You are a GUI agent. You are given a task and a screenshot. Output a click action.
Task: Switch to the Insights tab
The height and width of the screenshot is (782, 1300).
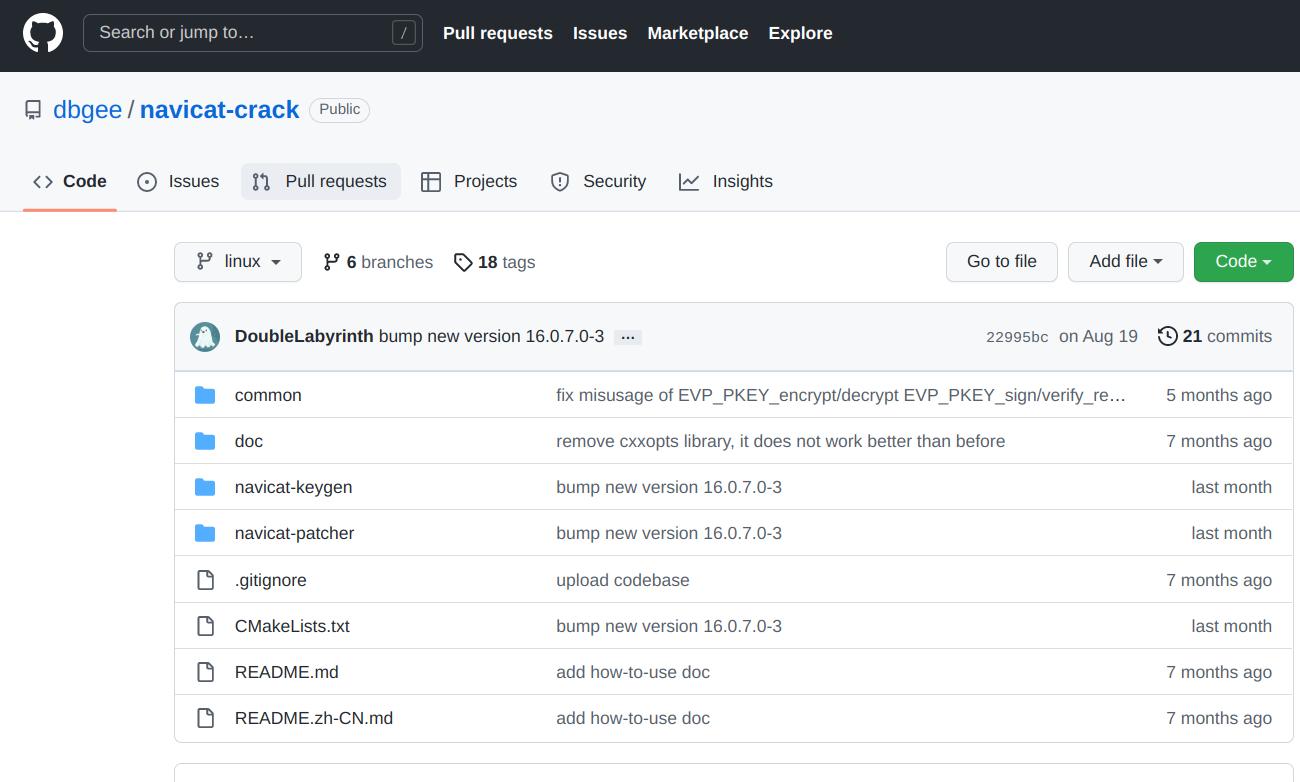[x=726, y=182]
